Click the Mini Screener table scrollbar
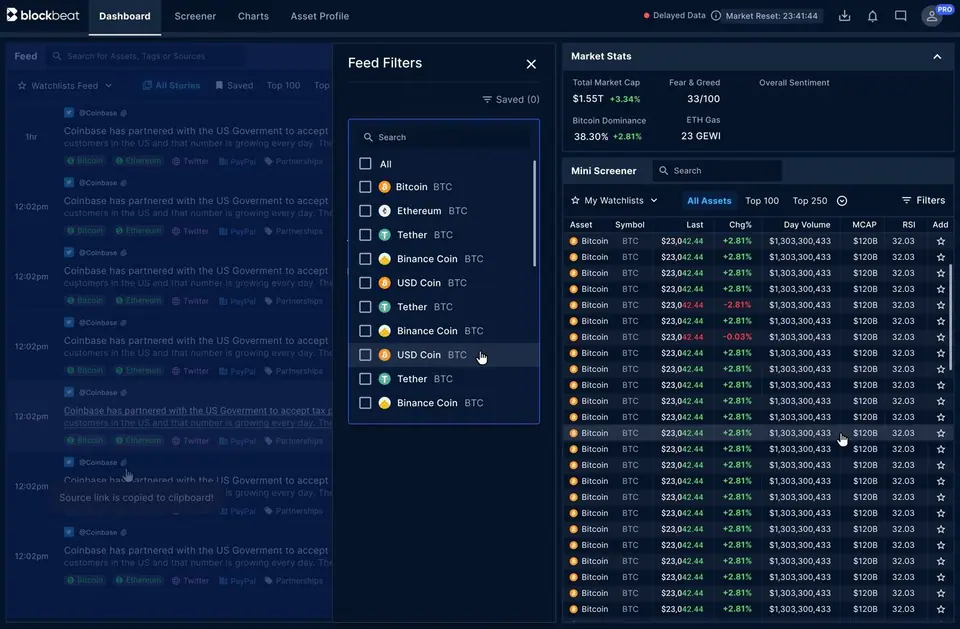The height and width of the screenshot is (629, 960). [x=950, y=317]
